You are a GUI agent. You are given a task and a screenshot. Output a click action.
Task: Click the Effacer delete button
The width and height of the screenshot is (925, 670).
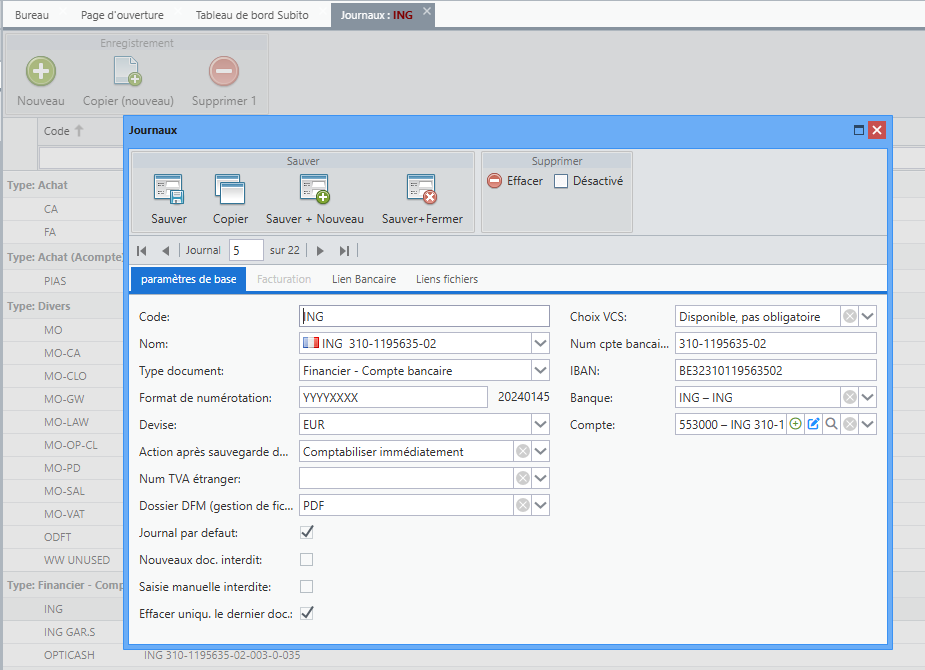515,181
